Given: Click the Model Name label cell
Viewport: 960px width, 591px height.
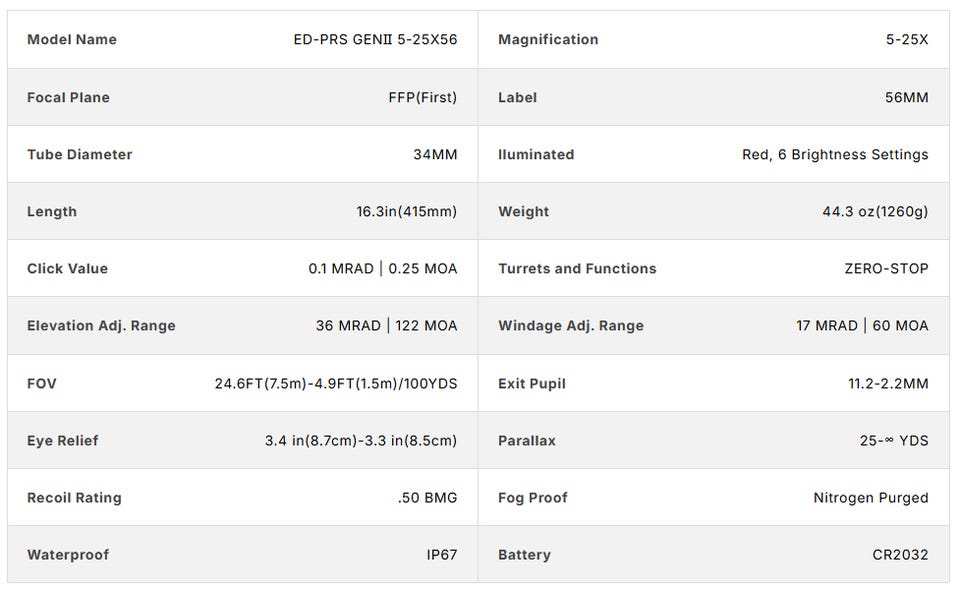Looking at the screenshot, I should click(72, 40).
